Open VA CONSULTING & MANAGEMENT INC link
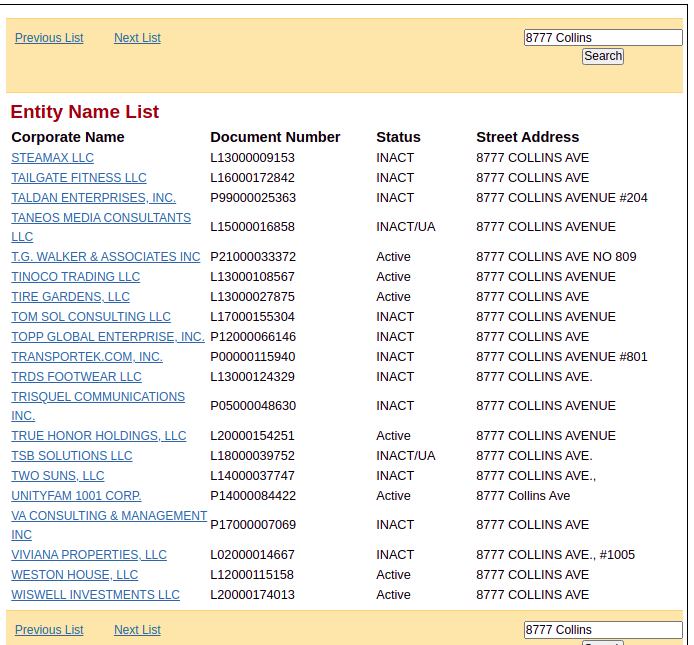694x645 pixels. [x=109, y=525]
